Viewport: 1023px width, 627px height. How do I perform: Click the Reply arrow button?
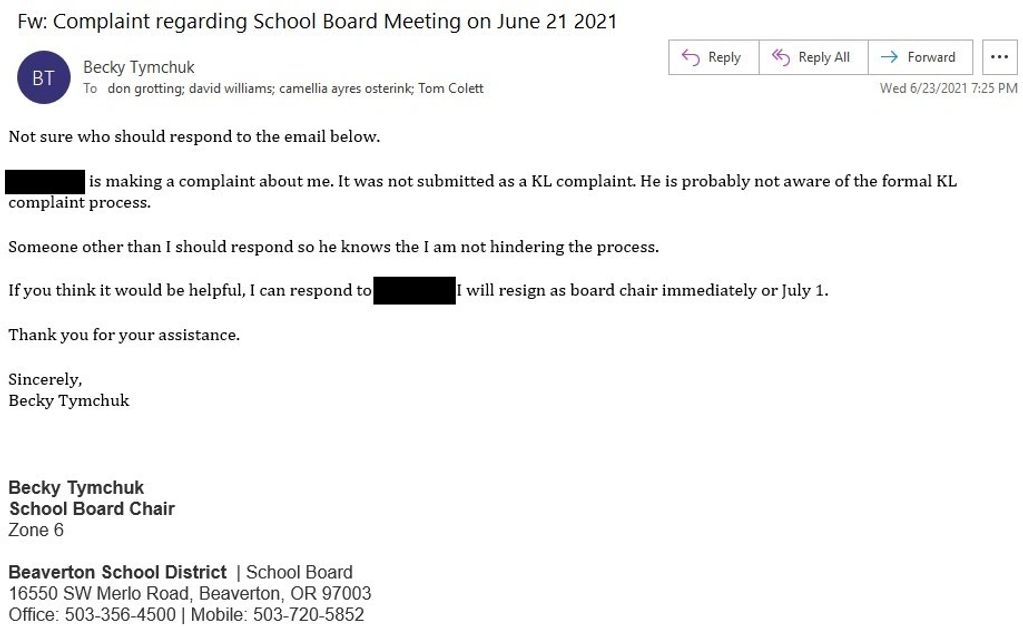[713, 58]
